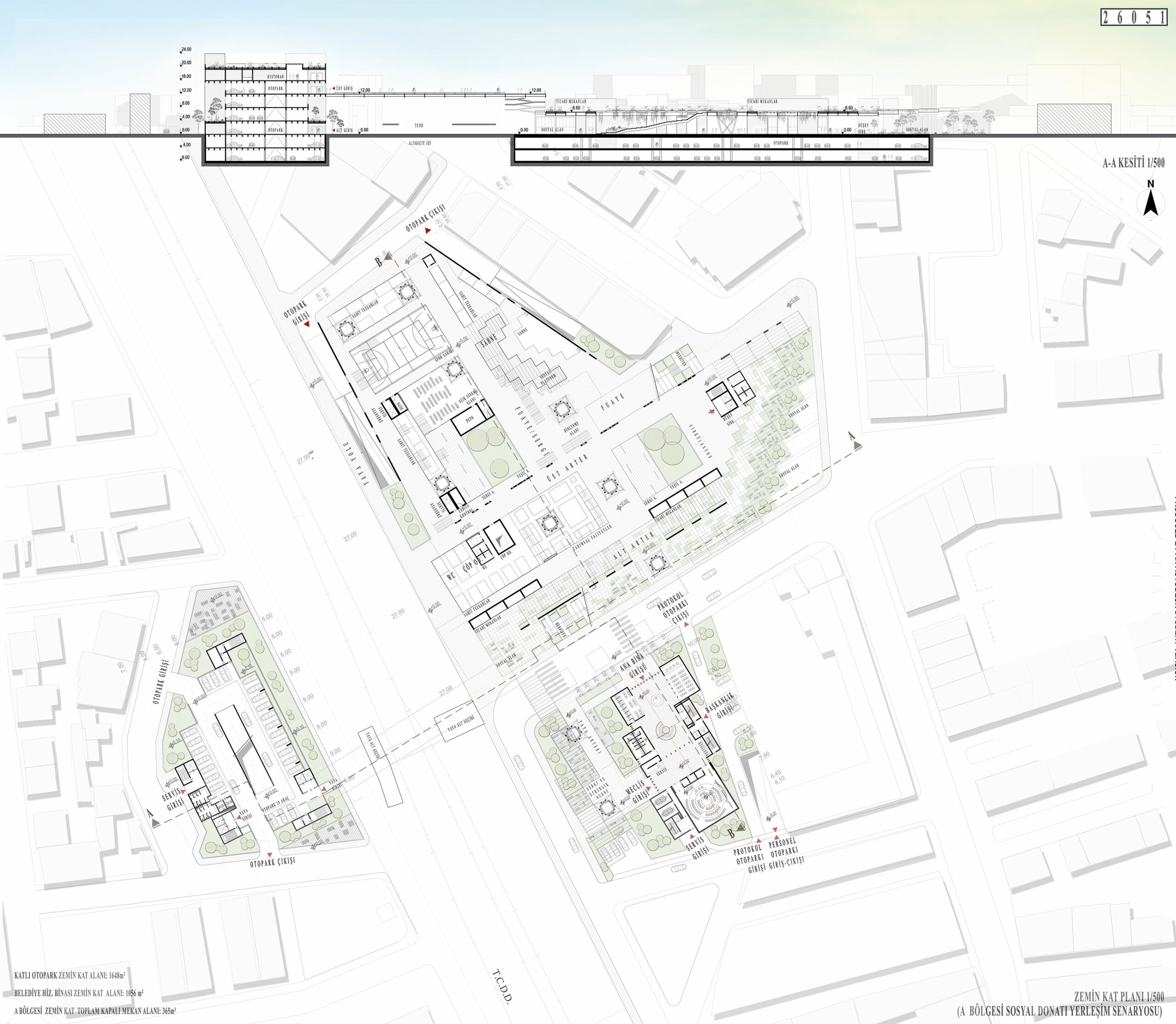
Task: Click the A-A KESİTİ 1/500 label
Action: (x=1133, y=163)
